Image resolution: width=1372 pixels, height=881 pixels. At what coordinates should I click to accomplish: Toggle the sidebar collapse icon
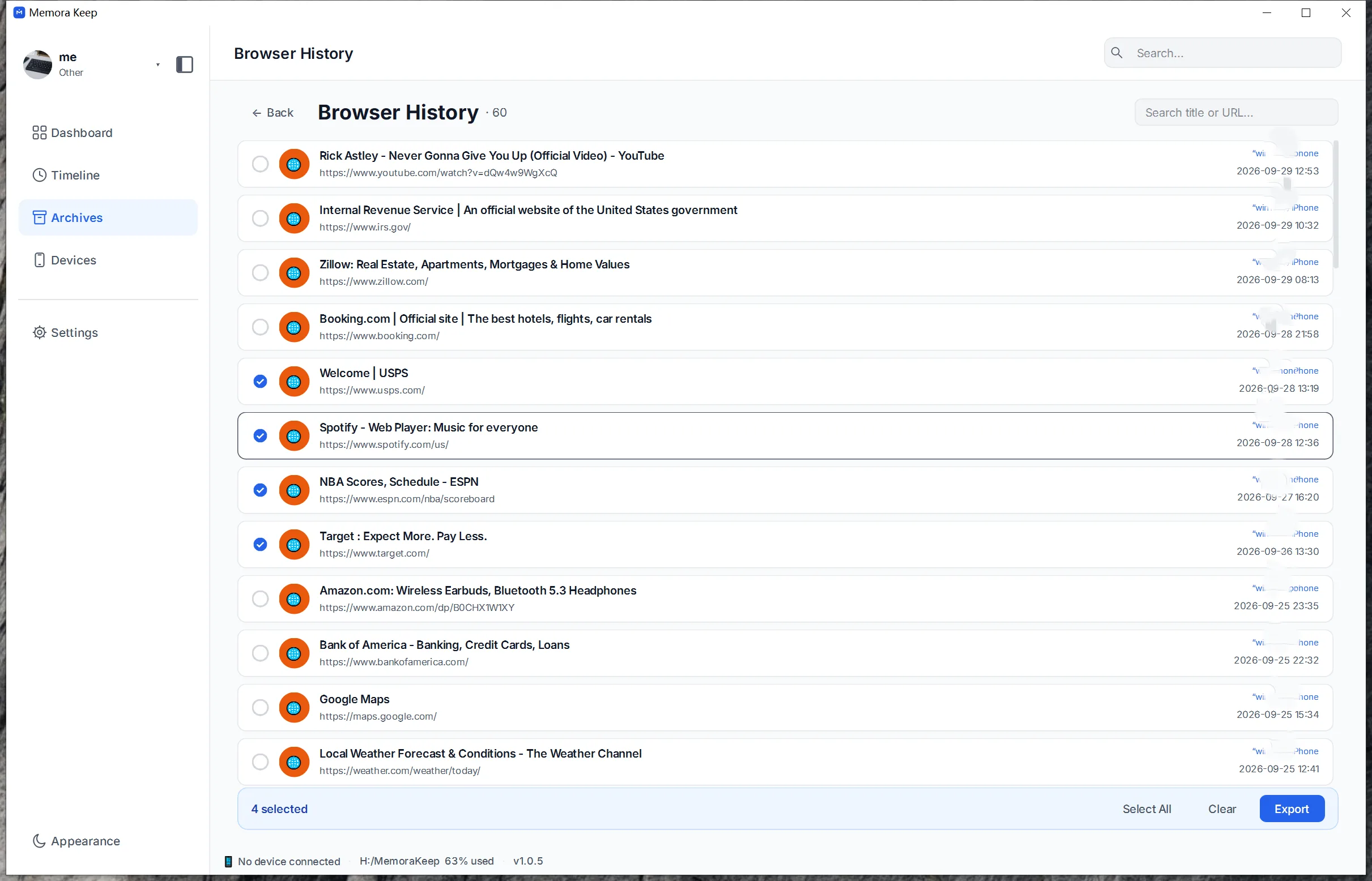[x=184, y=65]
